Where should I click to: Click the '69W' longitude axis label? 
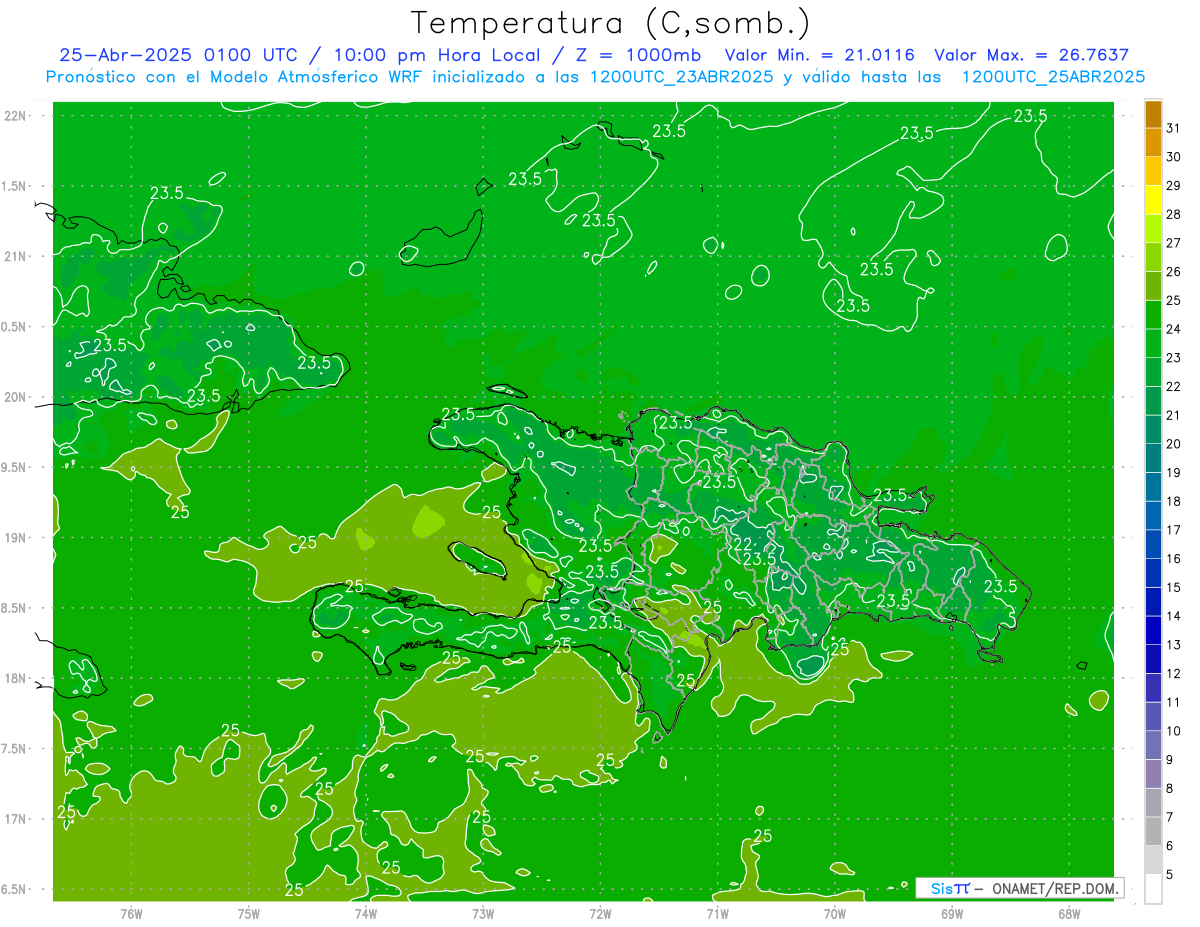951,913
